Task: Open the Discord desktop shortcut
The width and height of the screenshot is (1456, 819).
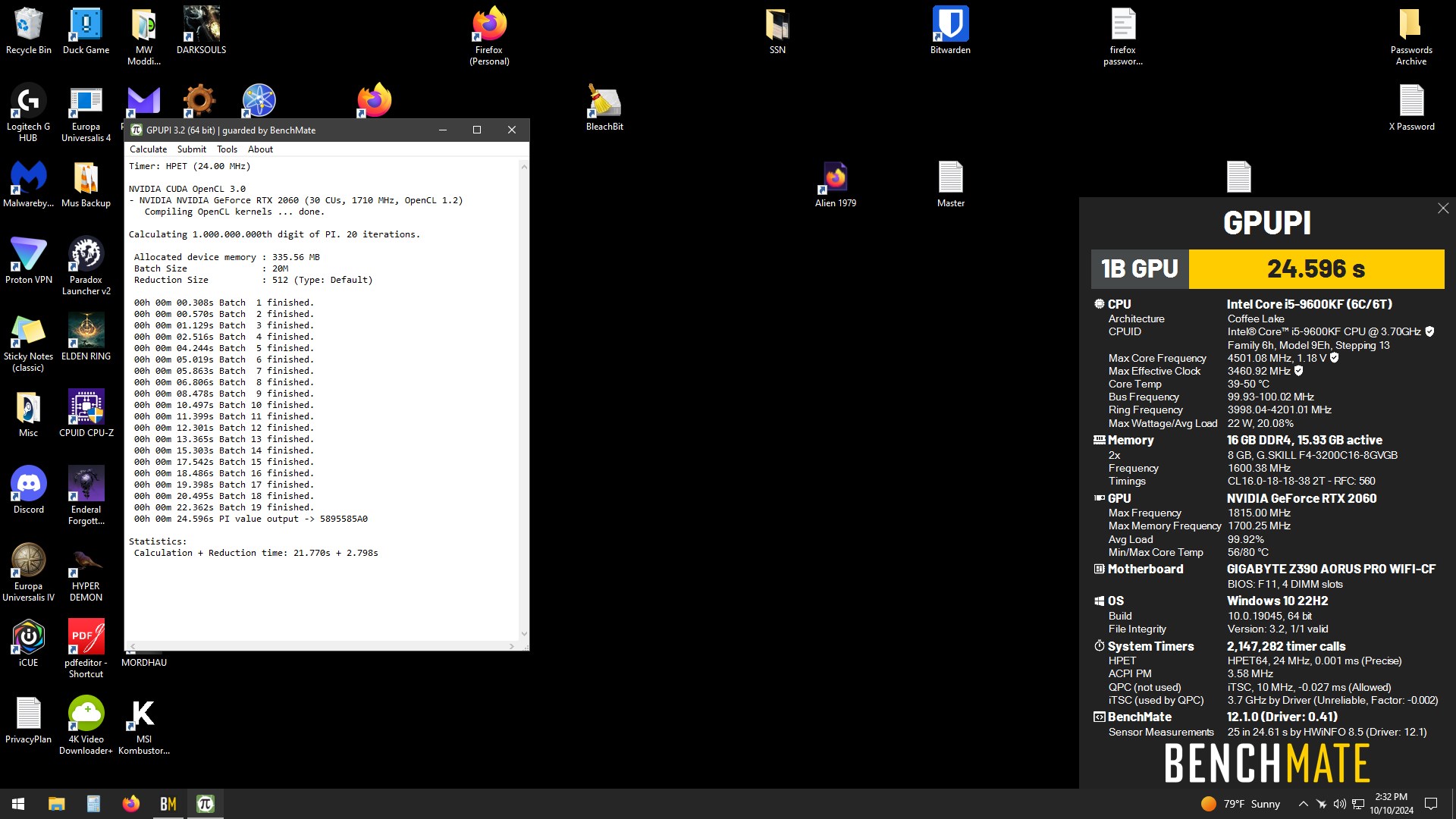Action: (x=28, y=491)
